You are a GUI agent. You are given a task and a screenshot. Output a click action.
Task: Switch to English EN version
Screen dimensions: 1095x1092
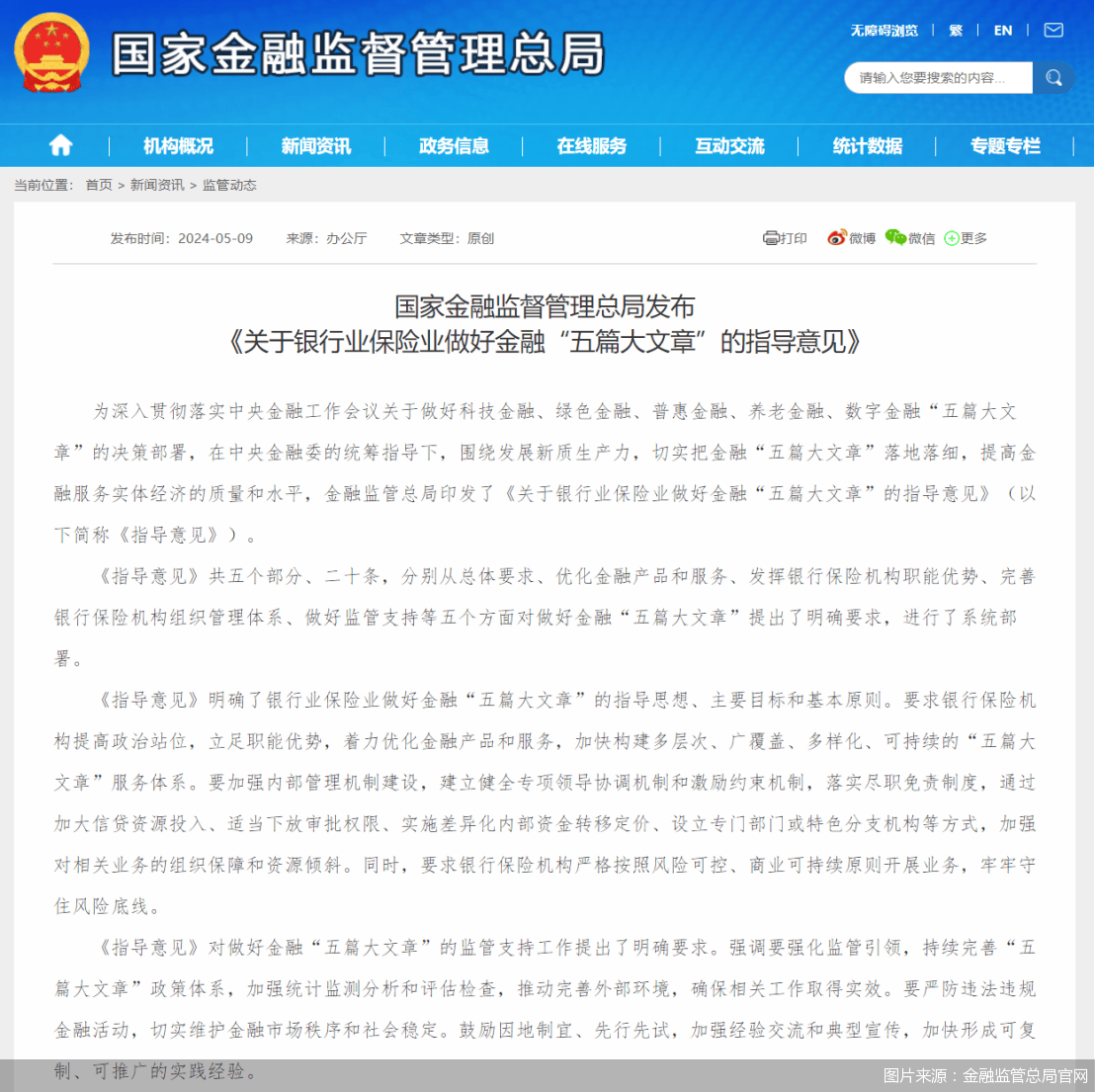[x=1003, y=31]
